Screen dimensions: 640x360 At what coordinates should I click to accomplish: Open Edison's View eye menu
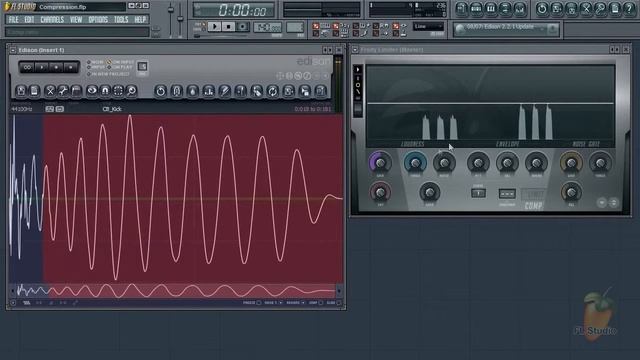coord(92,91)
